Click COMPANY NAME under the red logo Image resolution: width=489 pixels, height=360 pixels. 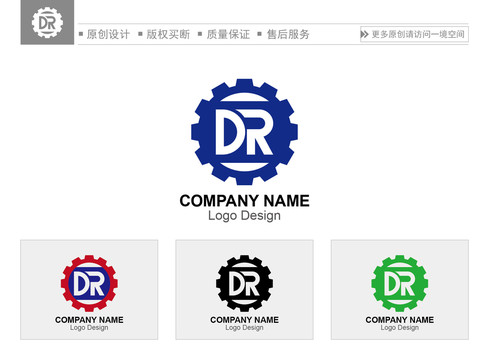pos(89,320)
